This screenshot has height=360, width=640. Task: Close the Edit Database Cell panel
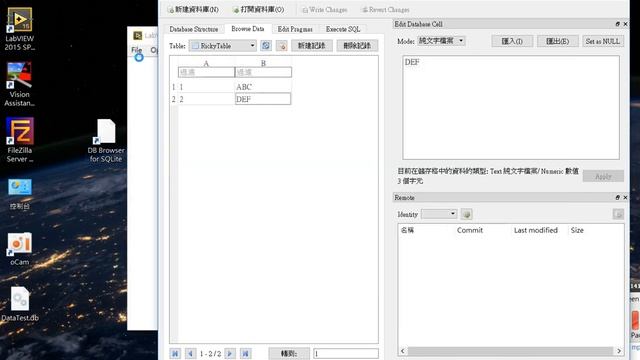(x=625, y=24)
